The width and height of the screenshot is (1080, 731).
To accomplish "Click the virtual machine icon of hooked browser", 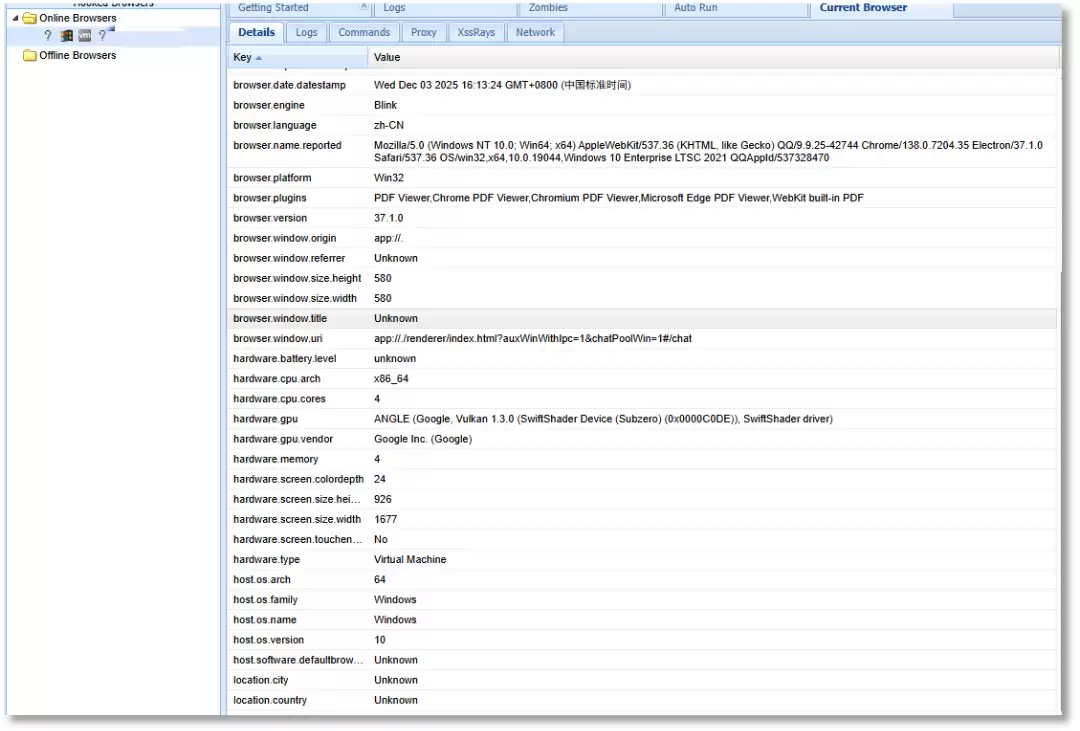I will (85, 36).
